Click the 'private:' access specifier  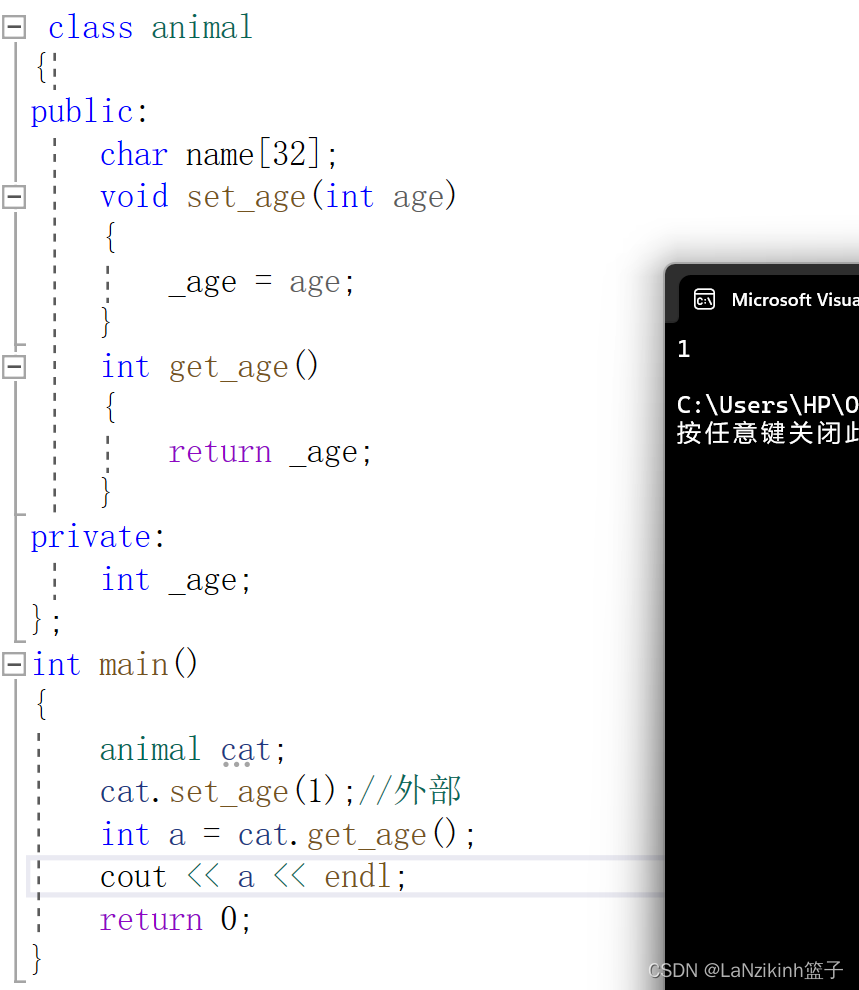pyautogui.click(x=98, y=537)
